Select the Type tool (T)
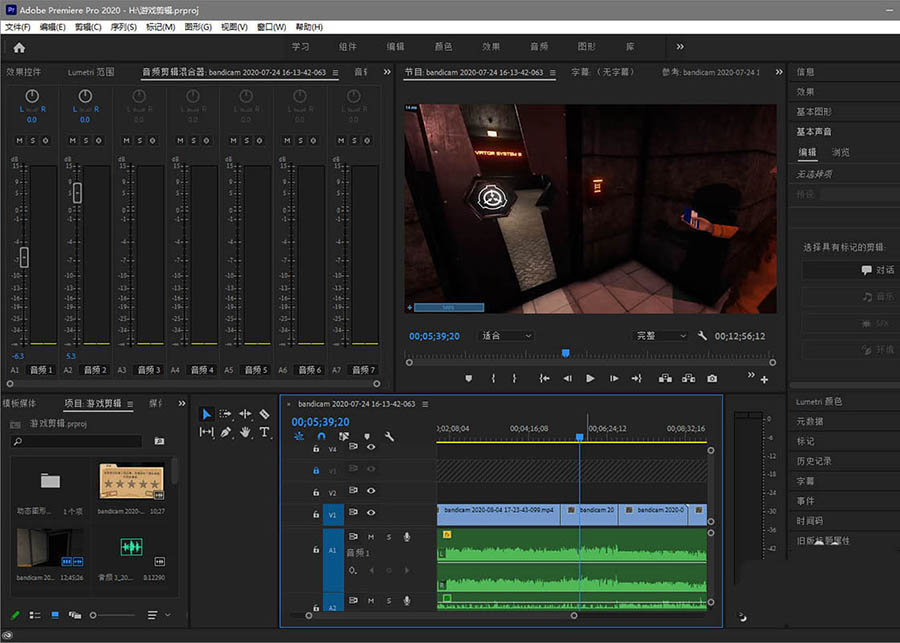 pyautogui.click(x=264, y=432)
